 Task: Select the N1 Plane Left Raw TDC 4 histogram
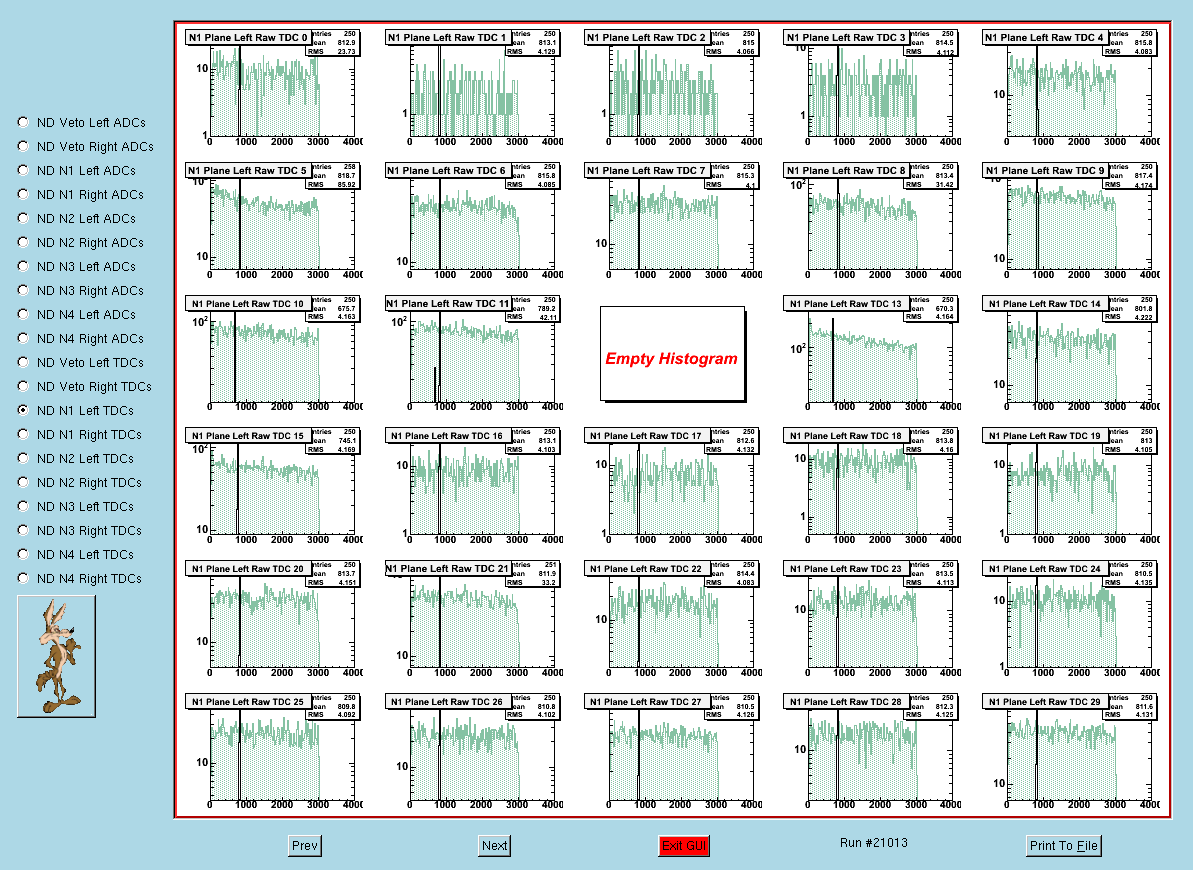coord(1071,88)
